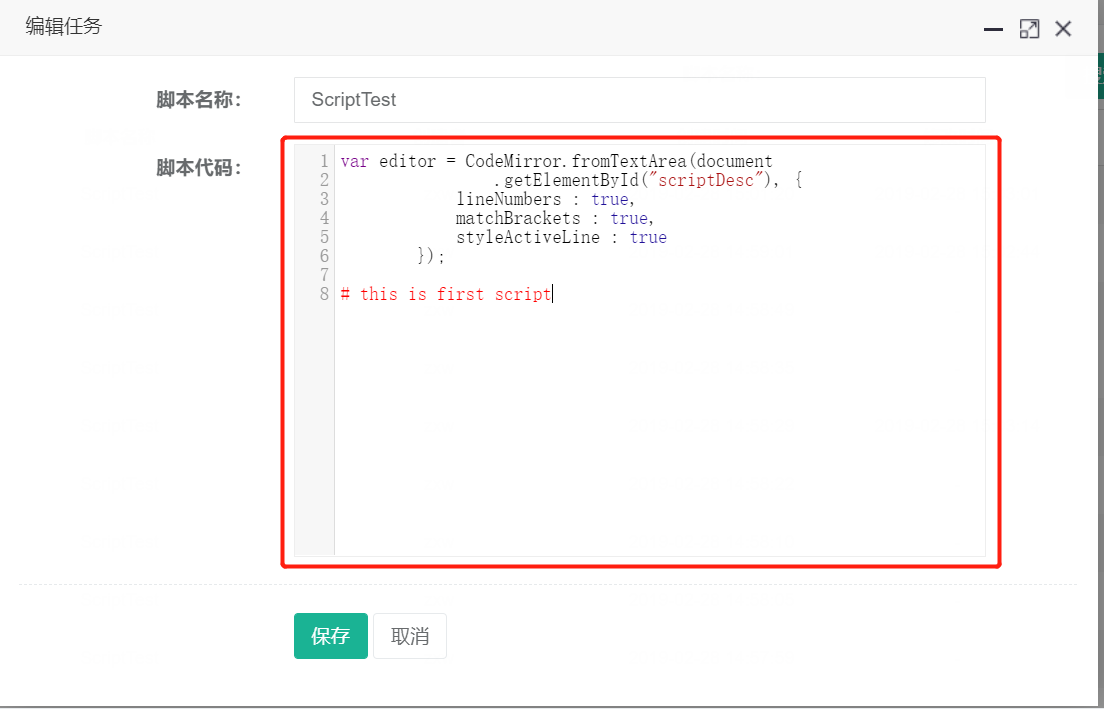Click the 取消 (Cancel) button
The height and width of the screenshot is (709, 1104).
[x=409, y=636]
